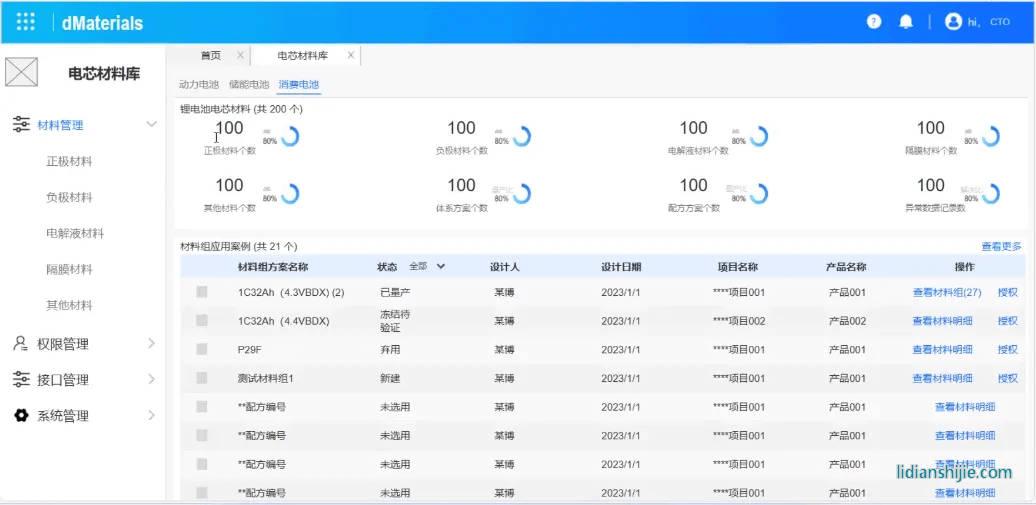The image size is (1036, 505).
Task: Select the 储能电池 sub-tab
Action: (249, 85)
